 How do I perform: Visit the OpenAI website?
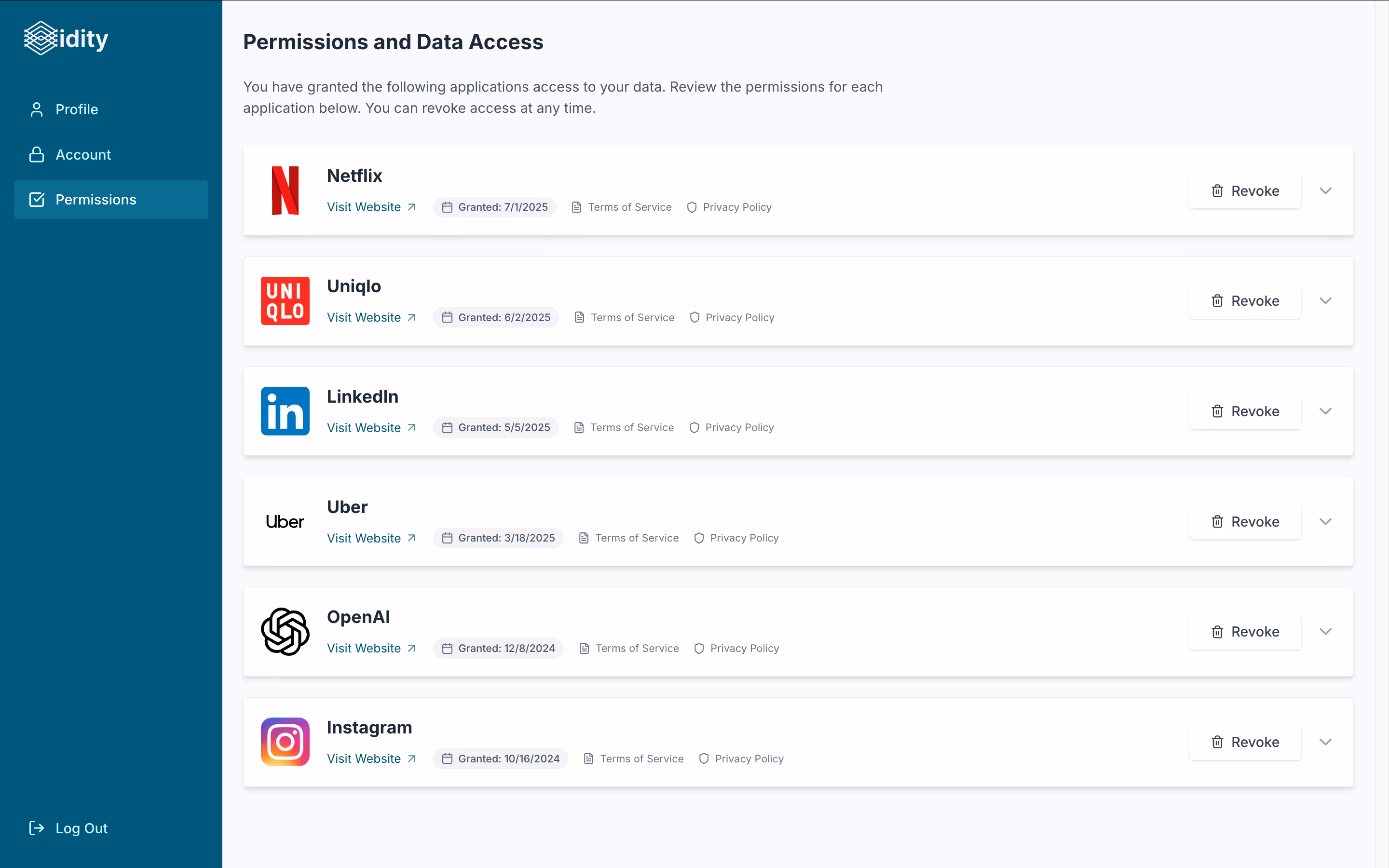point(371,648)
